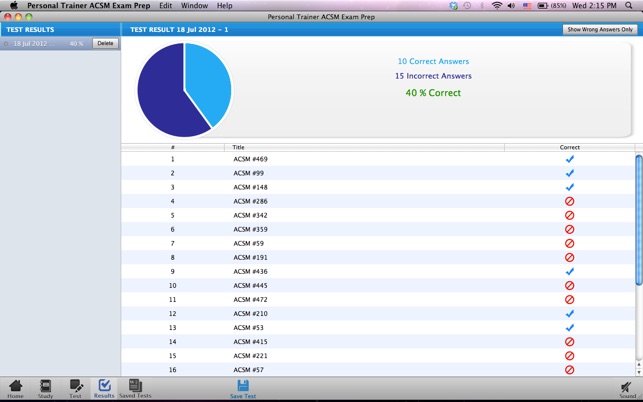Delete the 18 Jul 2012 test result

[105, 44]
